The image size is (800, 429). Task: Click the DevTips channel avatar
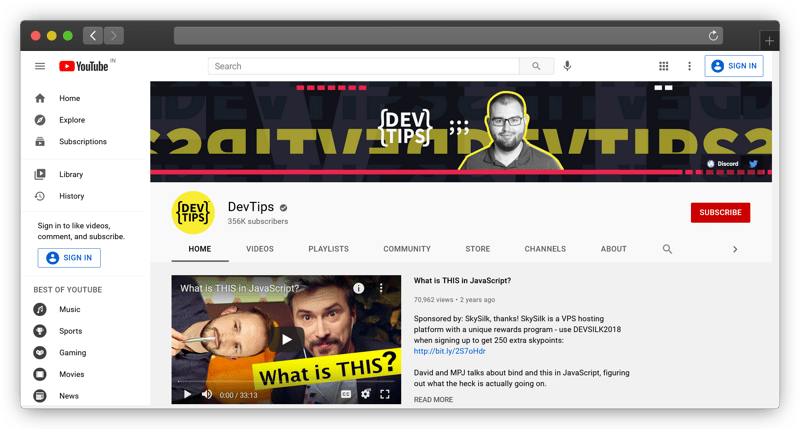pyautogui.click(x=193, y=212)
